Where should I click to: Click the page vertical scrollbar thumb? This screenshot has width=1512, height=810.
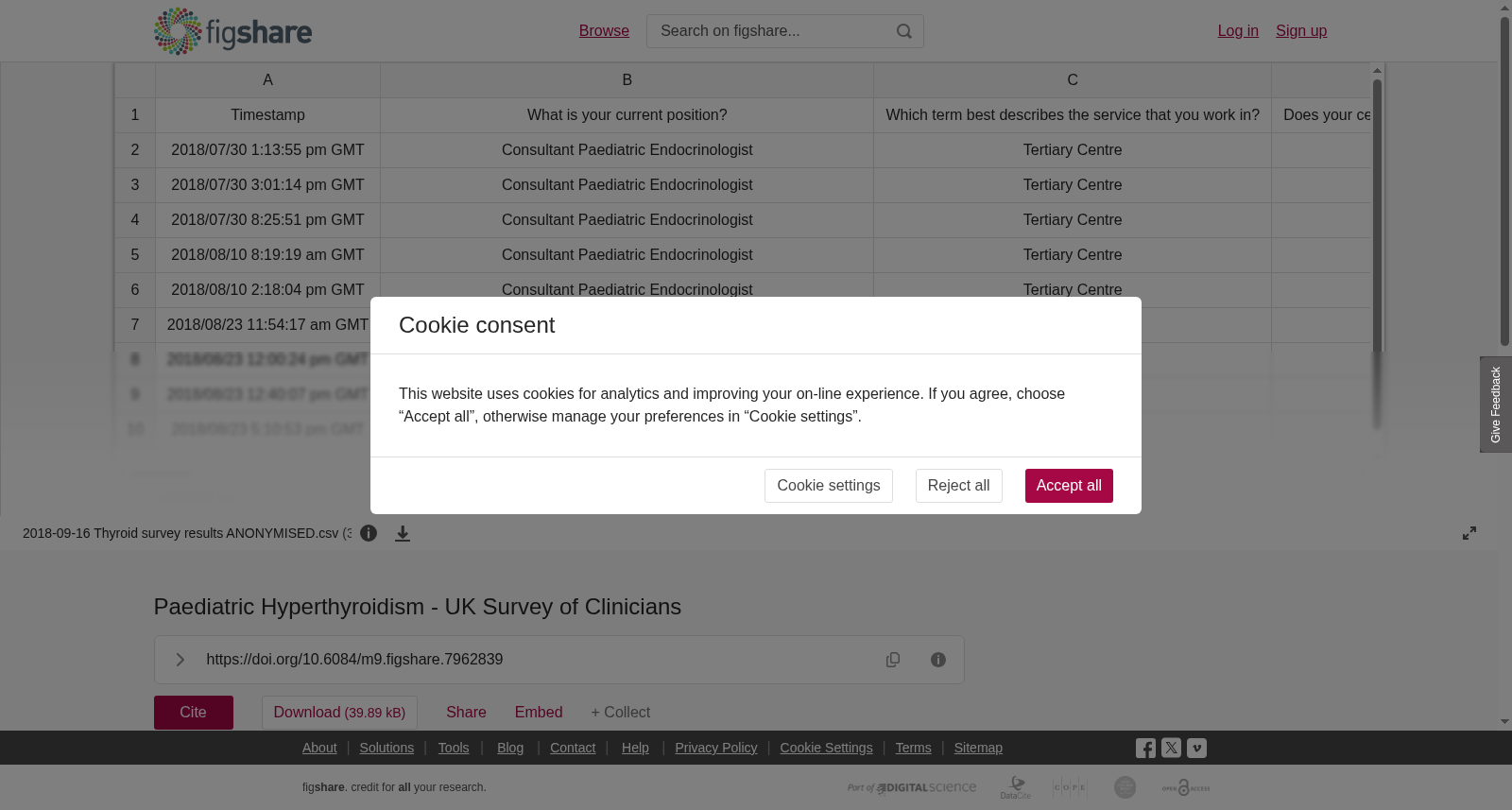pos(1504,180)
